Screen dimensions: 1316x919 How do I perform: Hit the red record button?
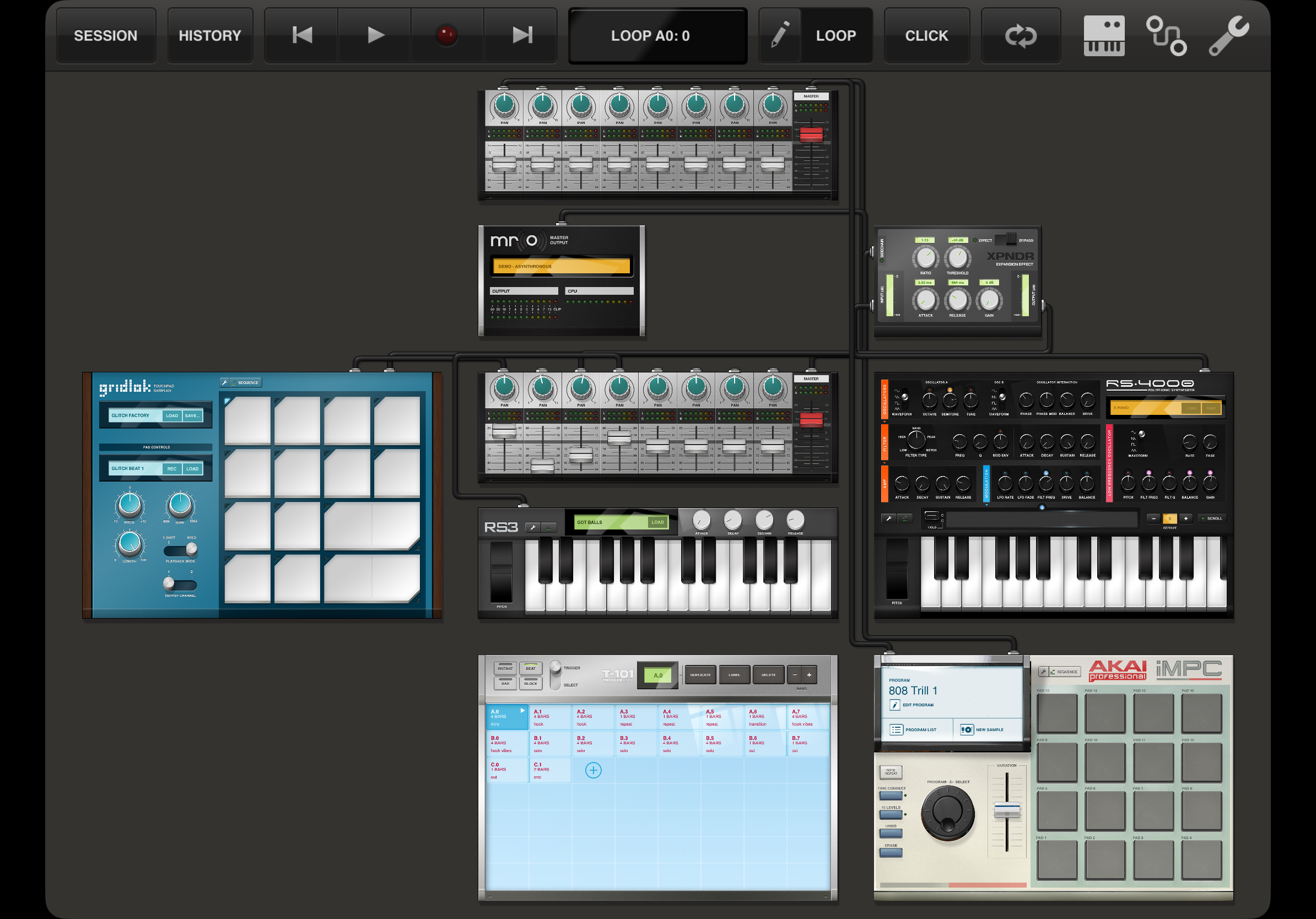447,35
